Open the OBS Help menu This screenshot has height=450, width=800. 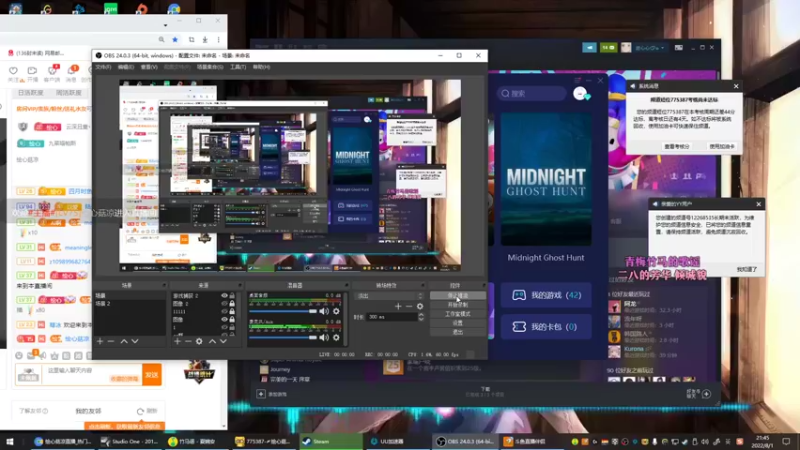tap(261, 67)
